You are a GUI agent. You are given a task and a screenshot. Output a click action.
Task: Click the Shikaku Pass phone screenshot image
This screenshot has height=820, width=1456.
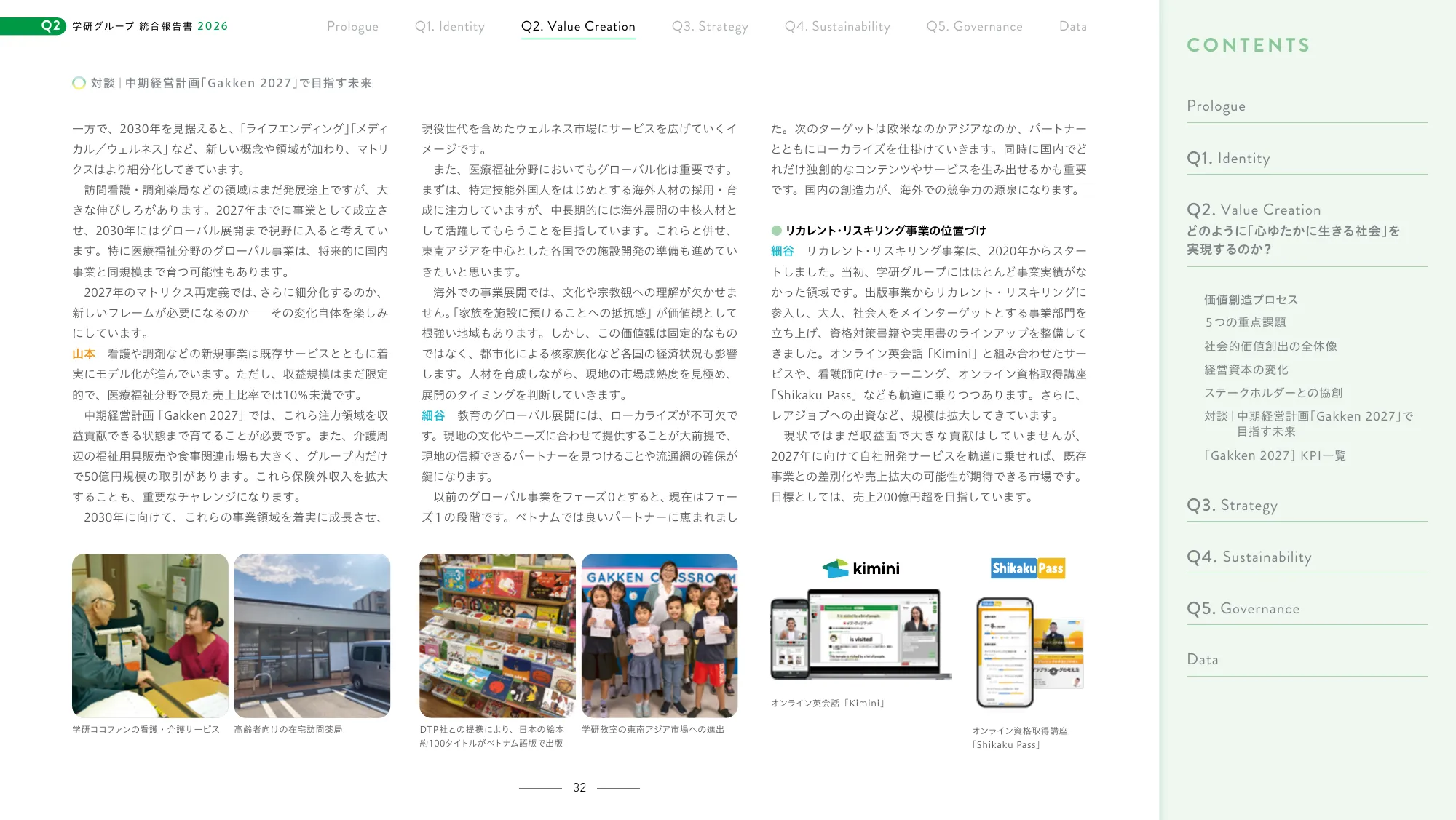pos(1029,653)
